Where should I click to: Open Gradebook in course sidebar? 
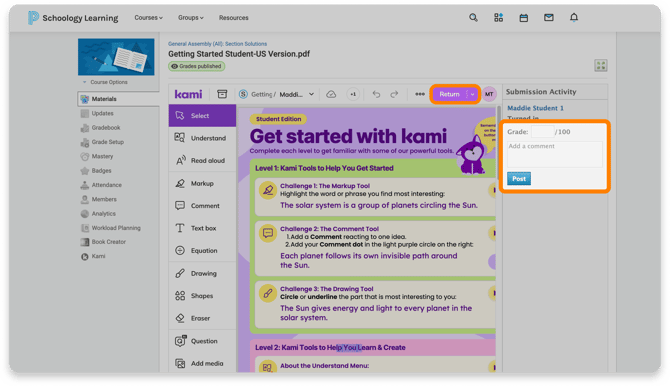click(x=106, y=128)
